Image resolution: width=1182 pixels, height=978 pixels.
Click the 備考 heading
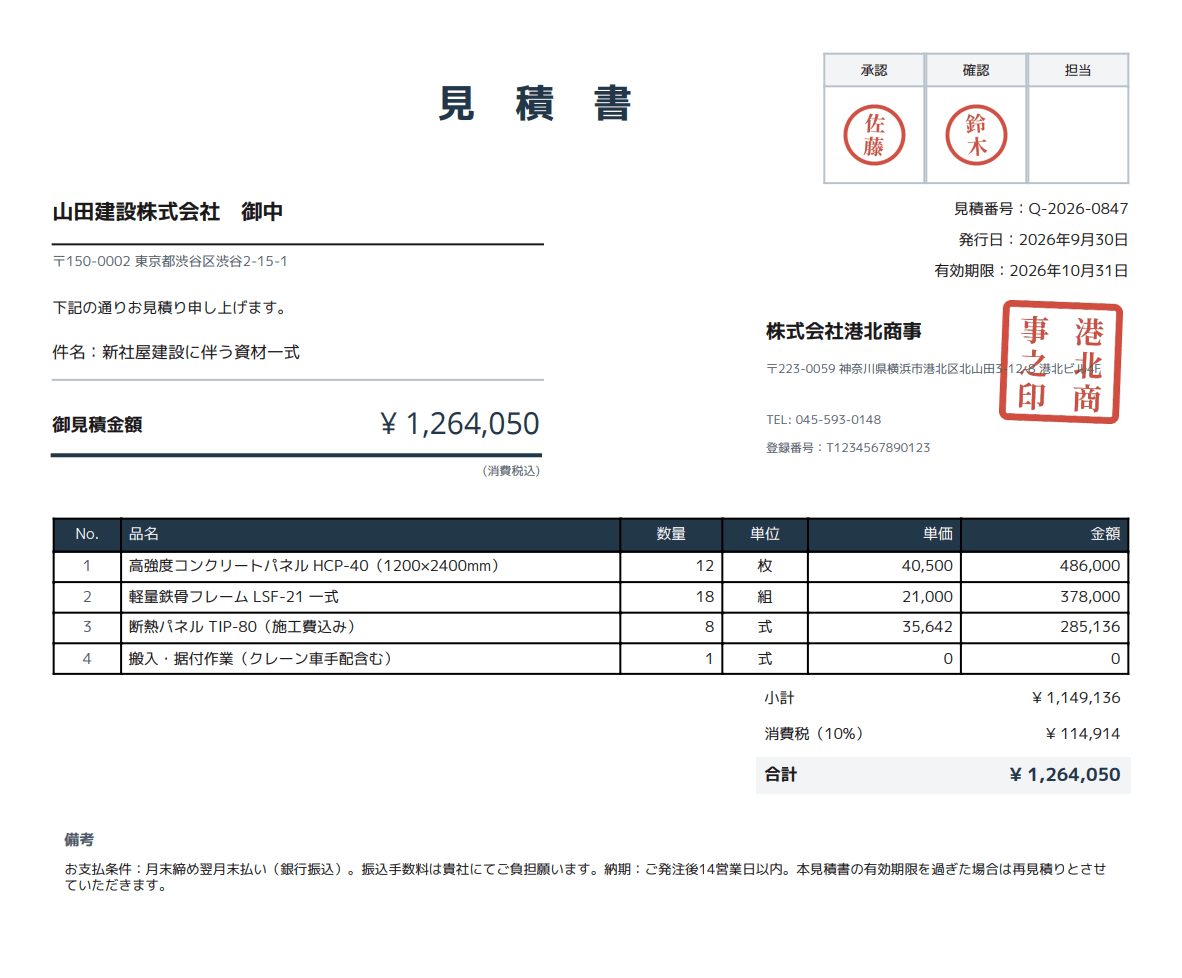79,839
